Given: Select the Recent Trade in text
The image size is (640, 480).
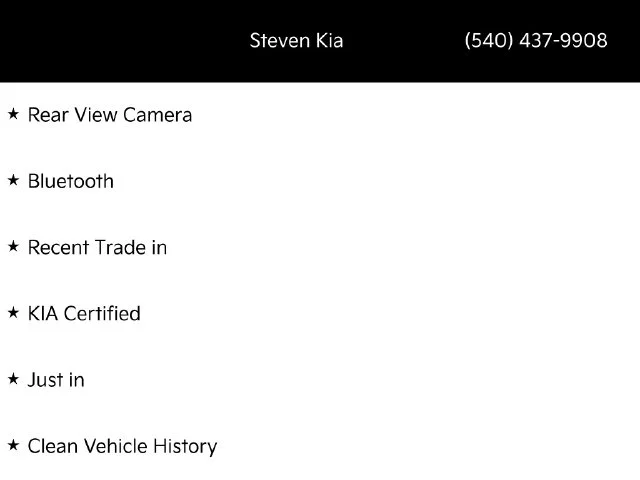Looking at the screenshot, I should point(97,247).
